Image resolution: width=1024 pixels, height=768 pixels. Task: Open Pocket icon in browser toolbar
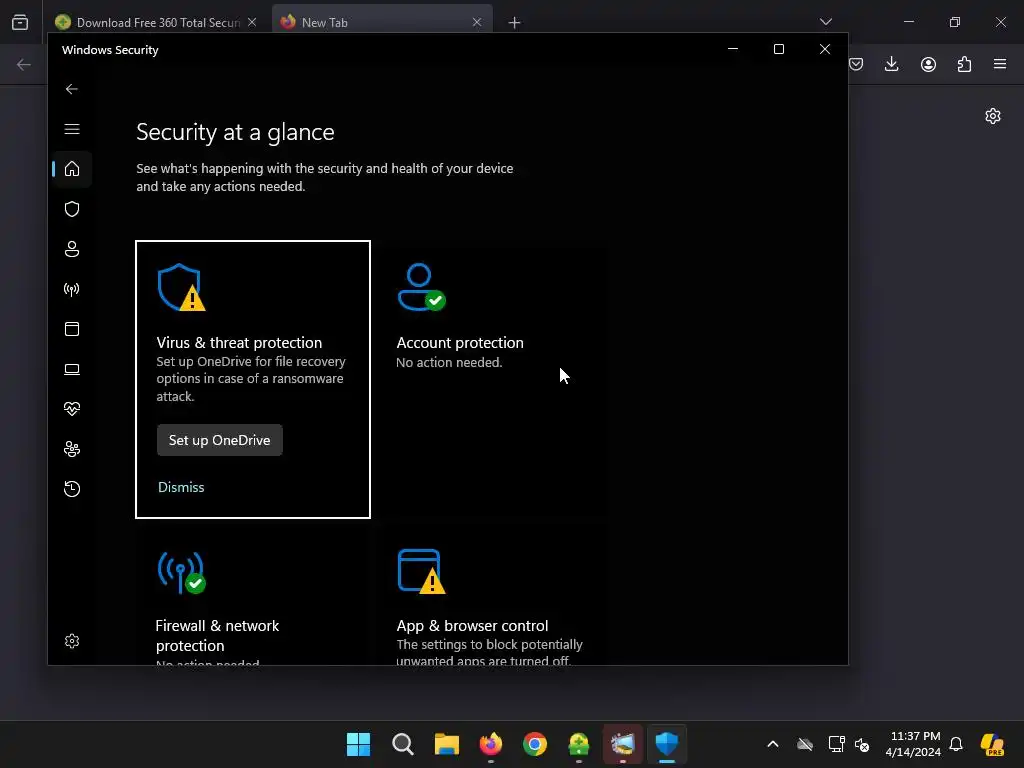[x=856, y=64]
